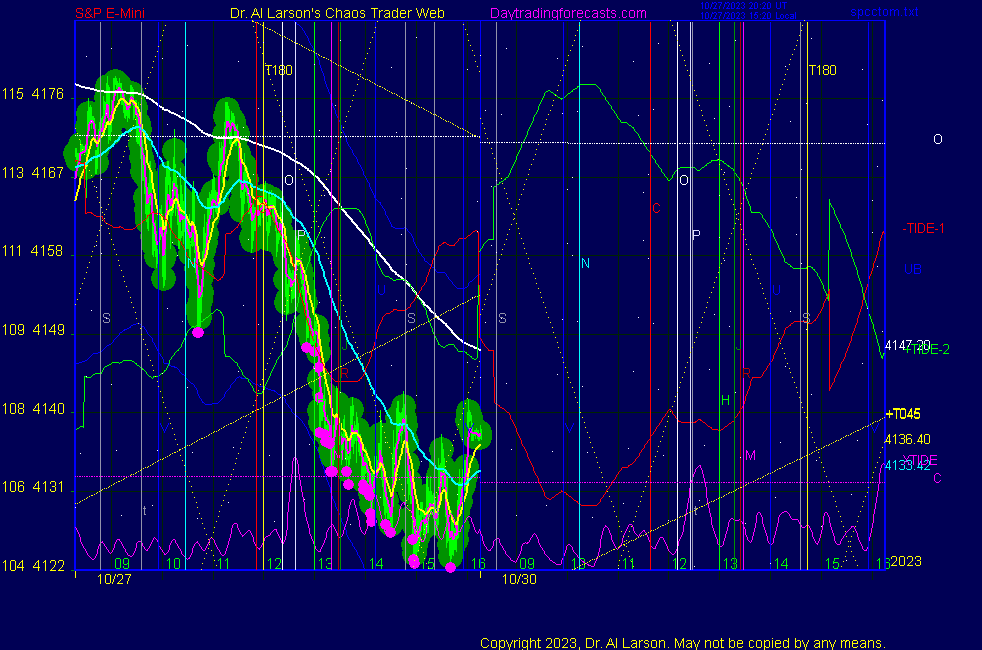Screen dimensions: 982x650
Task: Click the yellow "+T045" legend label
Action: click(x=903, y=414)
